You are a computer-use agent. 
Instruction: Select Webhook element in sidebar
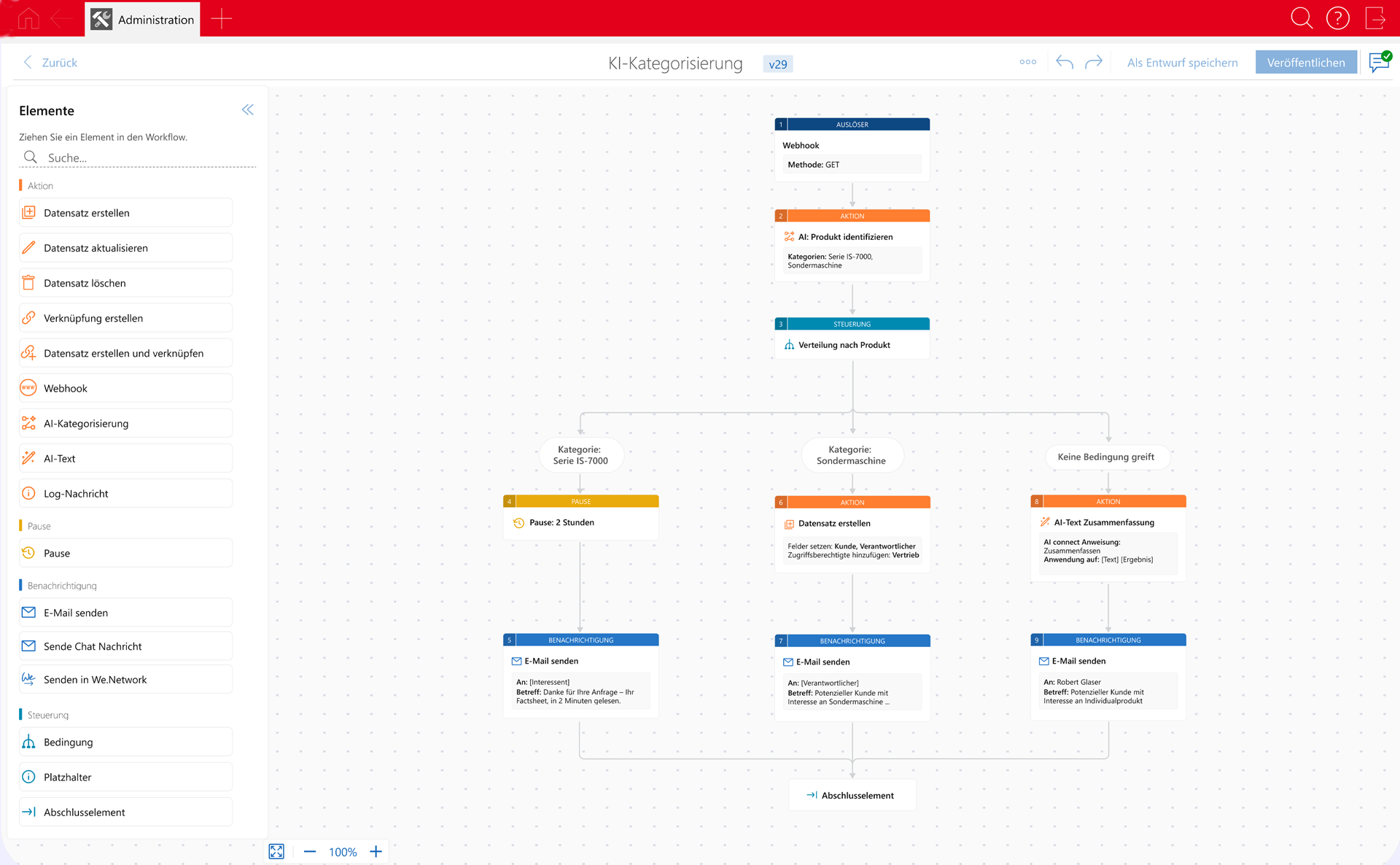pos(125,388)
